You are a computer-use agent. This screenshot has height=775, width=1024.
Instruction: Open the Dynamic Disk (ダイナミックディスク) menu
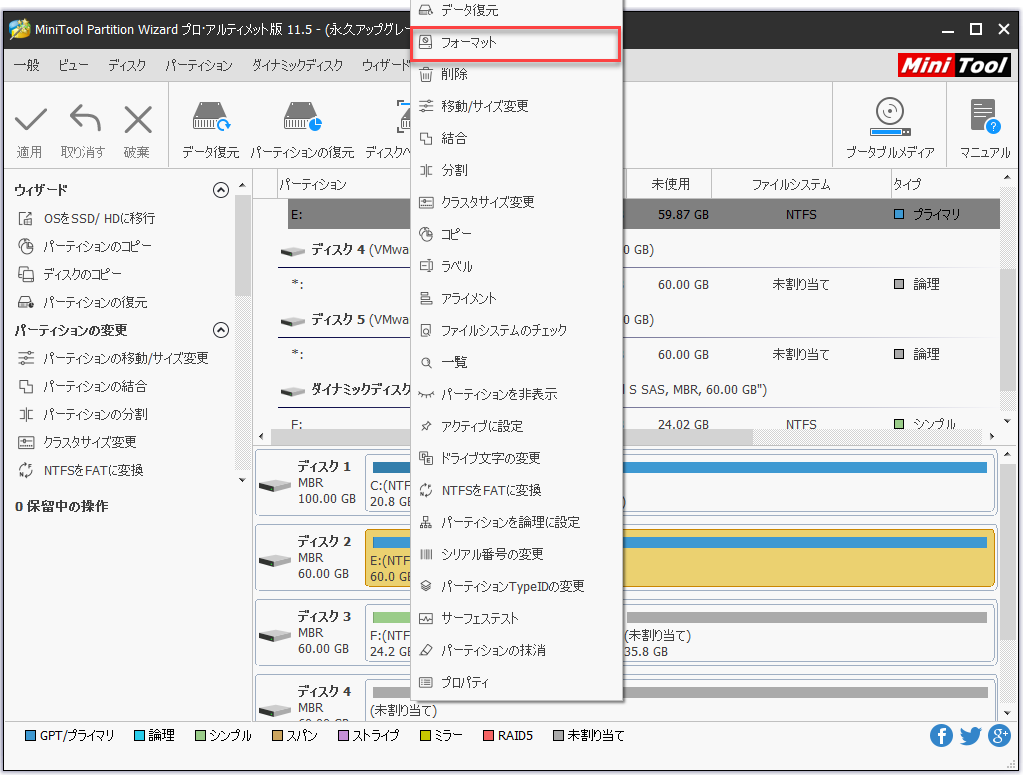(x=297, y=65)
